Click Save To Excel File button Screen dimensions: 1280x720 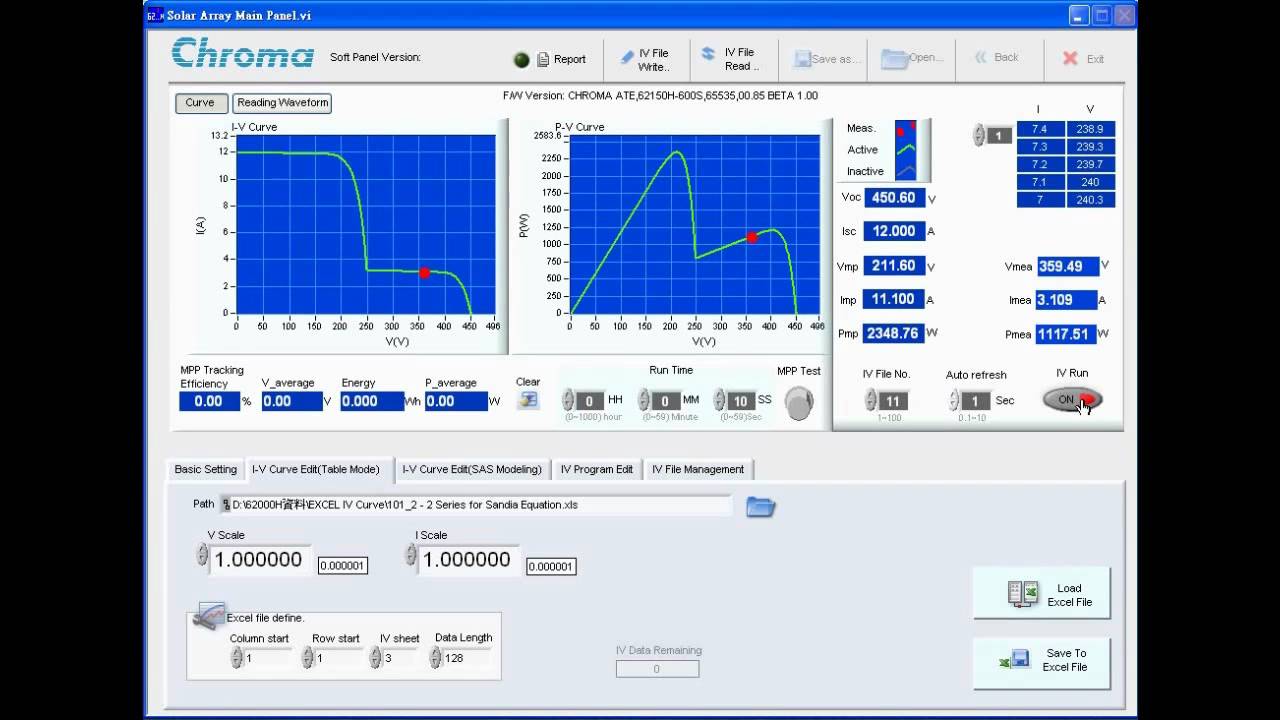pyautogui.click(x=1041, y=662)
